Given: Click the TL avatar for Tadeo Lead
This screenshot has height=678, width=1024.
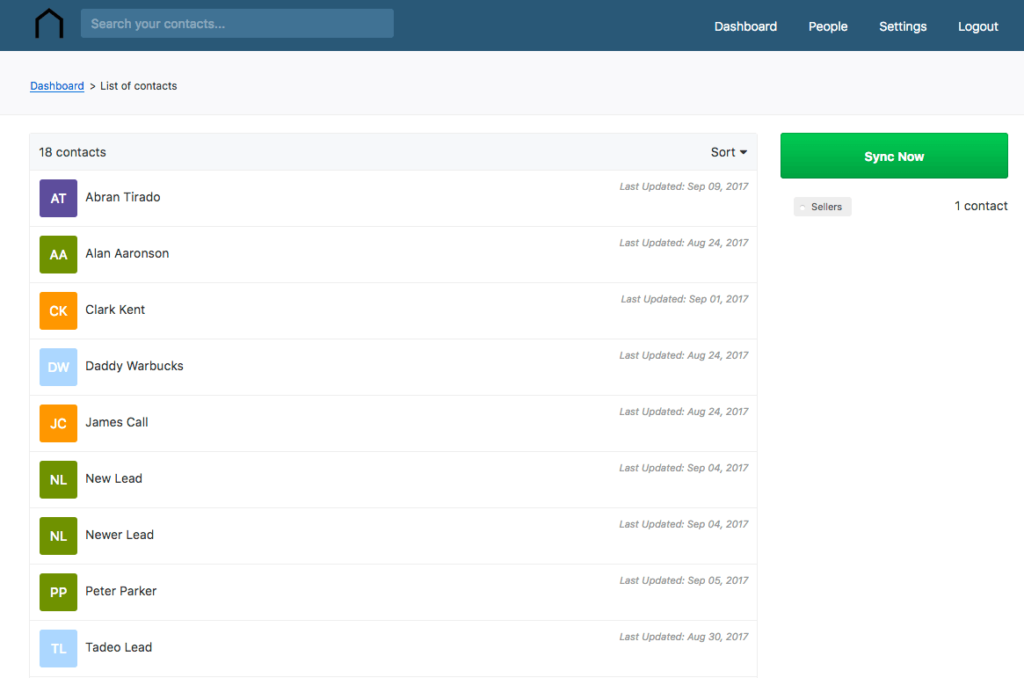Looking at the screenshot, I should click(58, 647).
